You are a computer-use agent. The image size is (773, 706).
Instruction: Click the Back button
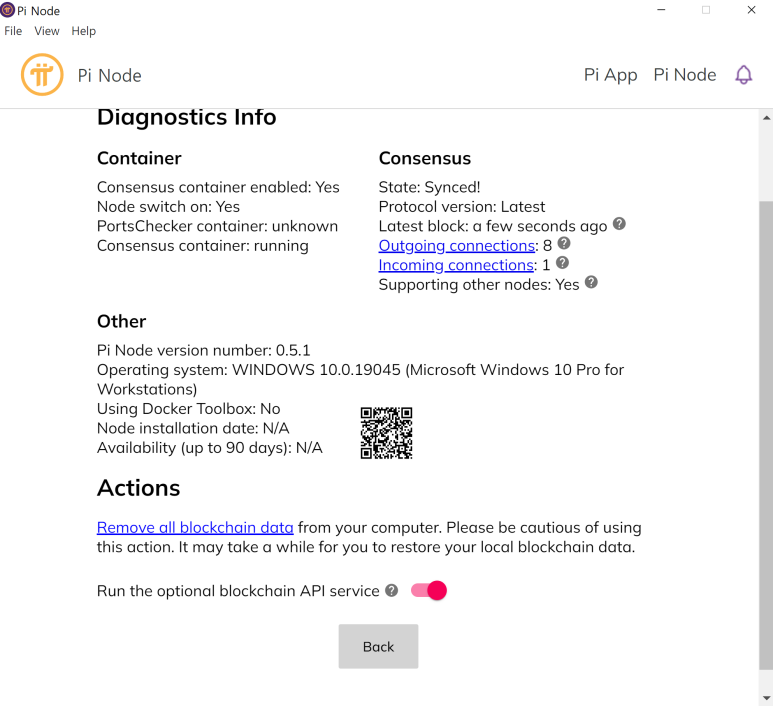pos(378,646)
